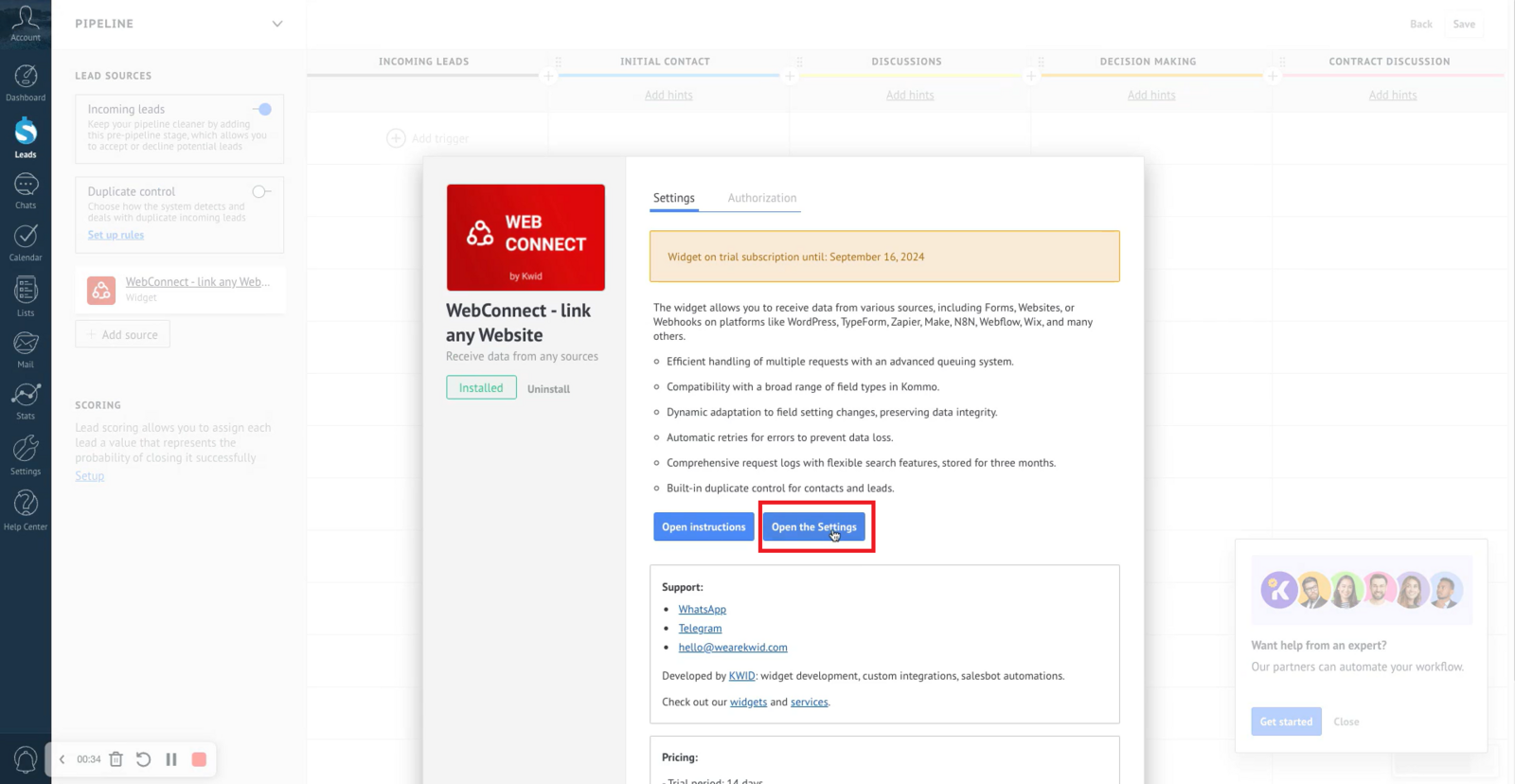Screen dimensions: 1515x784
Task: Open the WhatsApp support link
Action: [702, 610]
